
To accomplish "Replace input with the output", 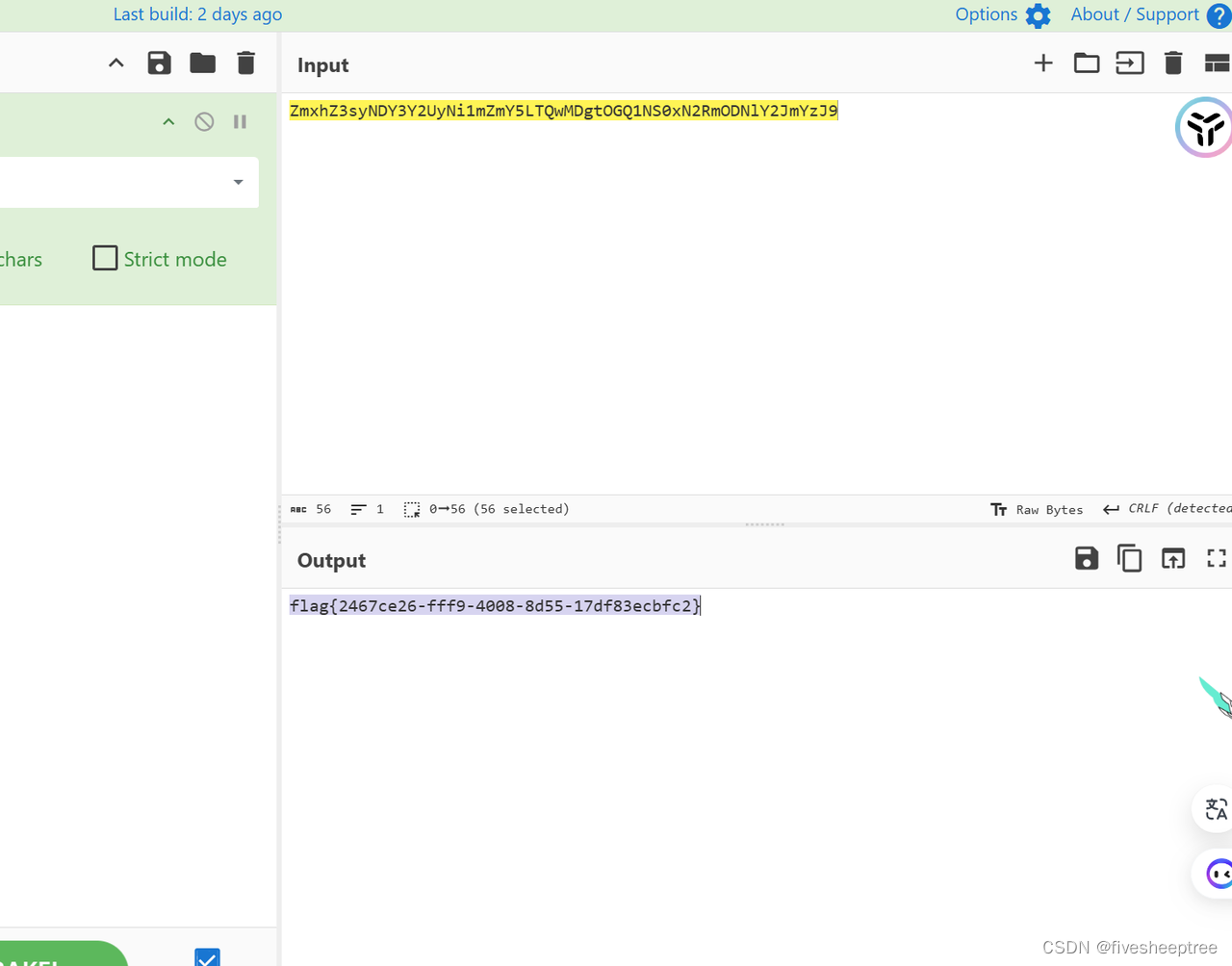I will (x=1173, y=558).
